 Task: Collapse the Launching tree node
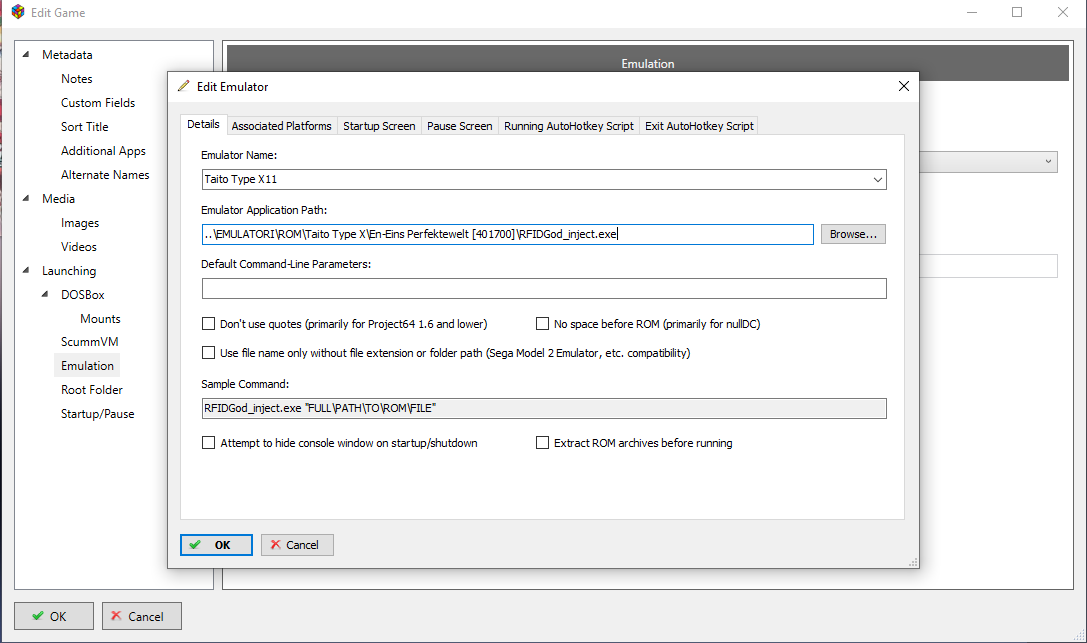click(x=26, y=270)
